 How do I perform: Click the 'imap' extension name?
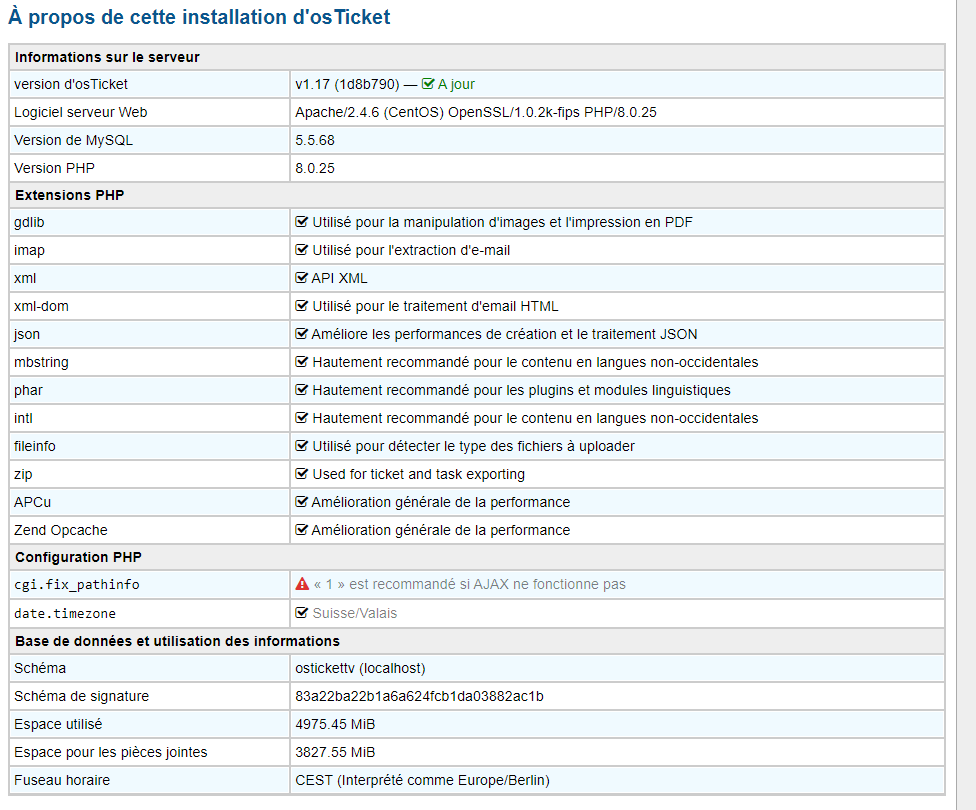point(29,251)
